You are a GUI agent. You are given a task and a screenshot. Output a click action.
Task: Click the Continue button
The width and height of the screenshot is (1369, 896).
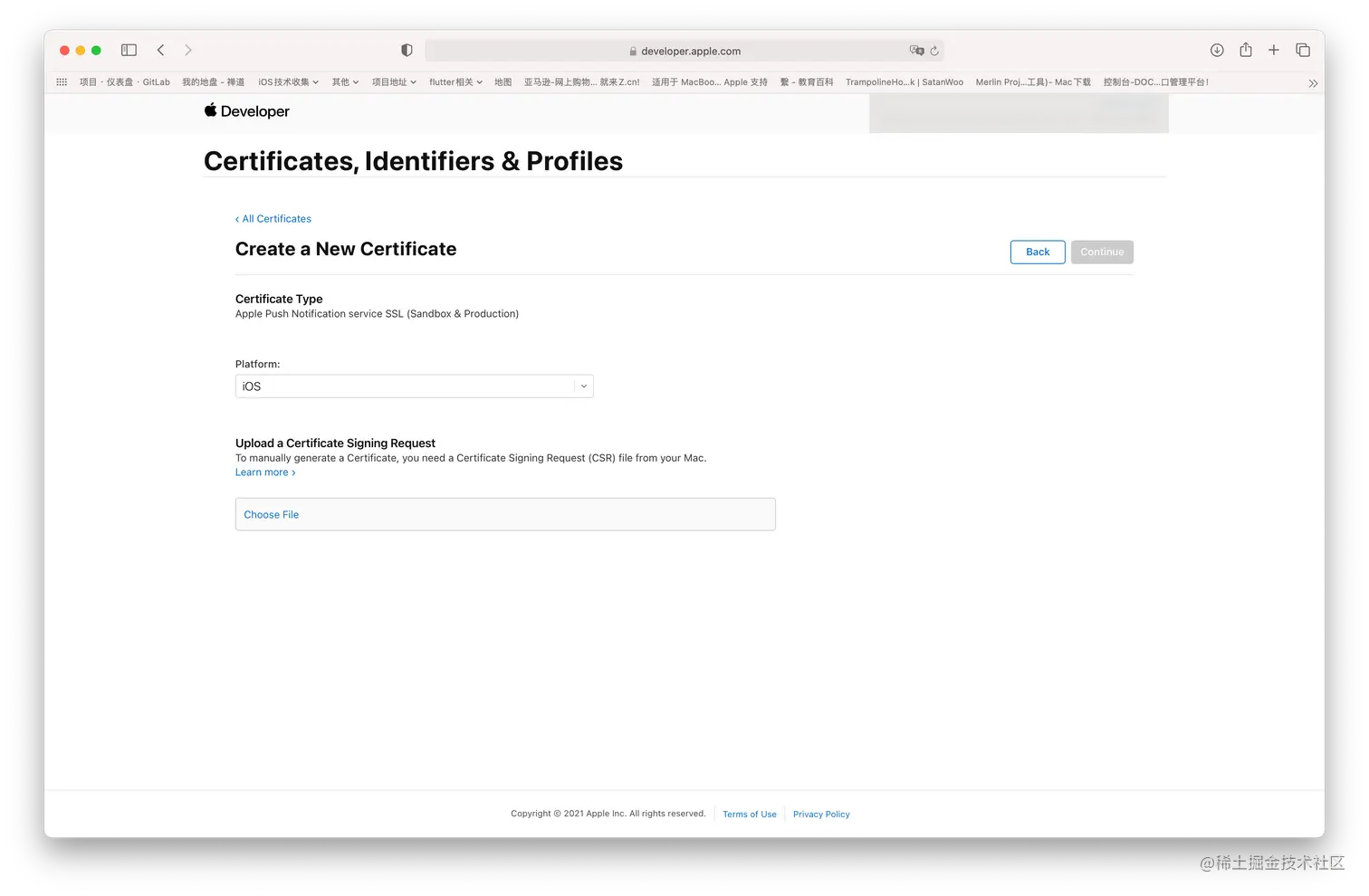(x=1102, y=252)
